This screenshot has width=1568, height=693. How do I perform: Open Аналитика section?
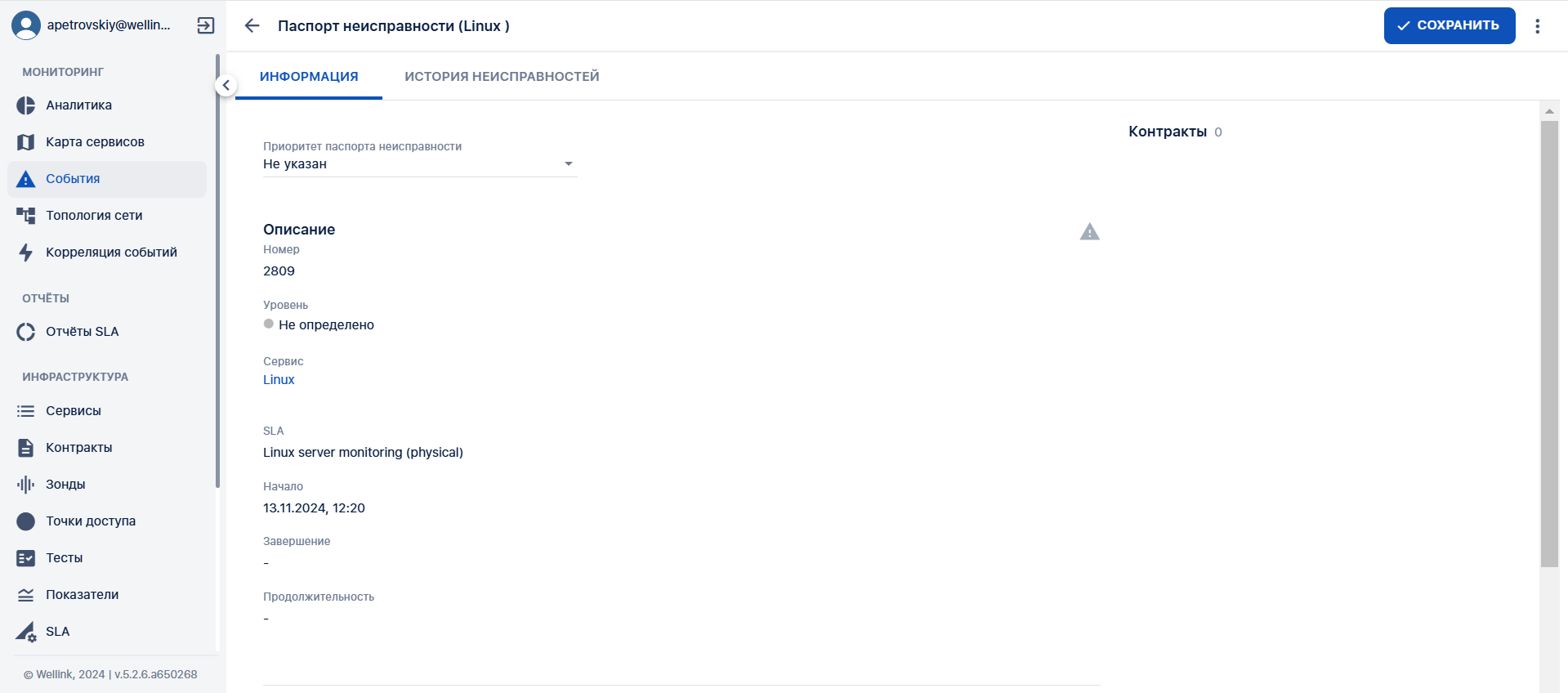click(x=107, y=105)
